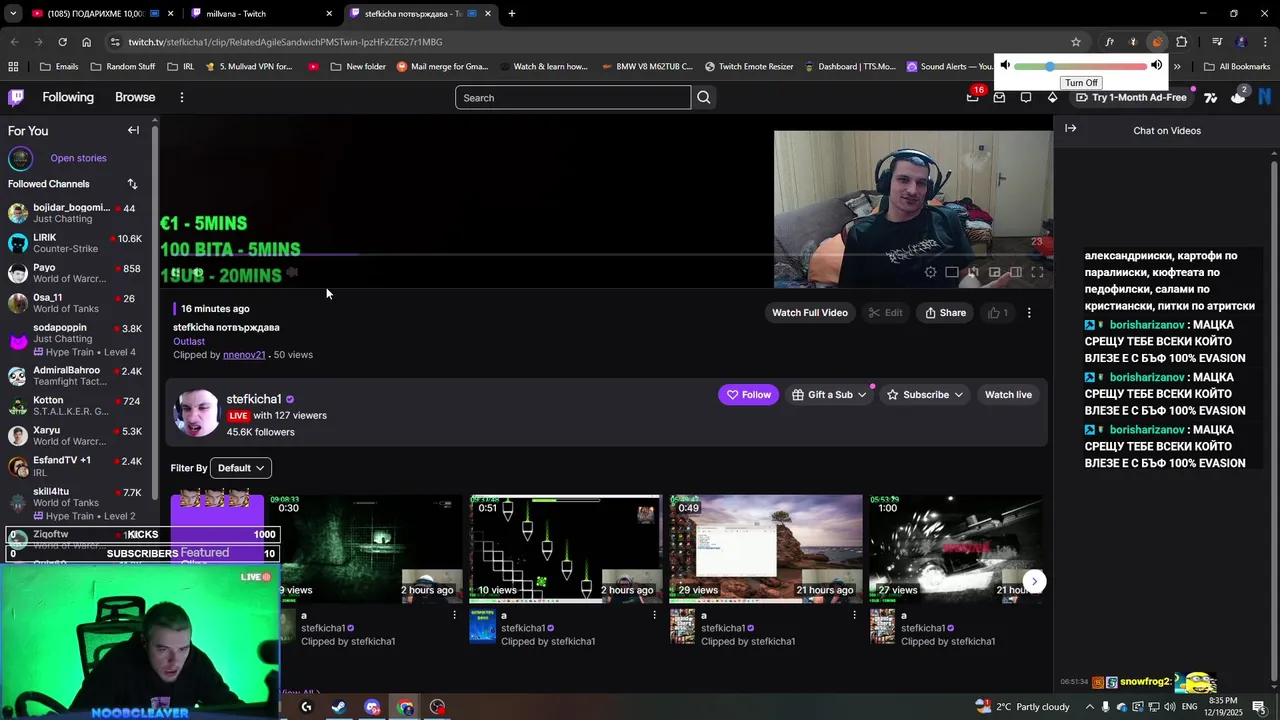Viewport: 1280px width, 720px height.
Task: Mute the clip player volume
Action: (198, 272)
